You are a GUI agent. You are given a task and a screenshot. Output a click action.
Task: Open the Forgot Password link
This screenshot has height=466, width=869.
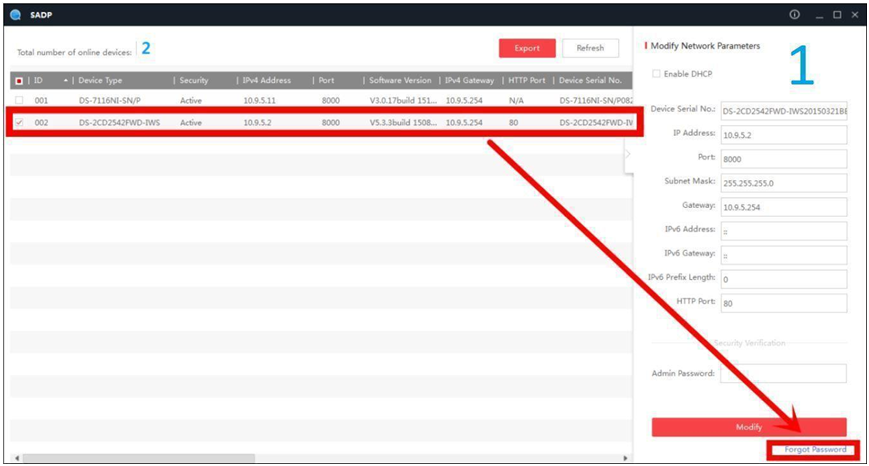click(814, 450)
